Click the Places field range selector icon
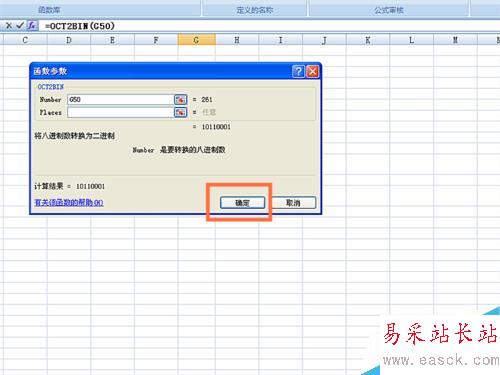 pos(180,112)
